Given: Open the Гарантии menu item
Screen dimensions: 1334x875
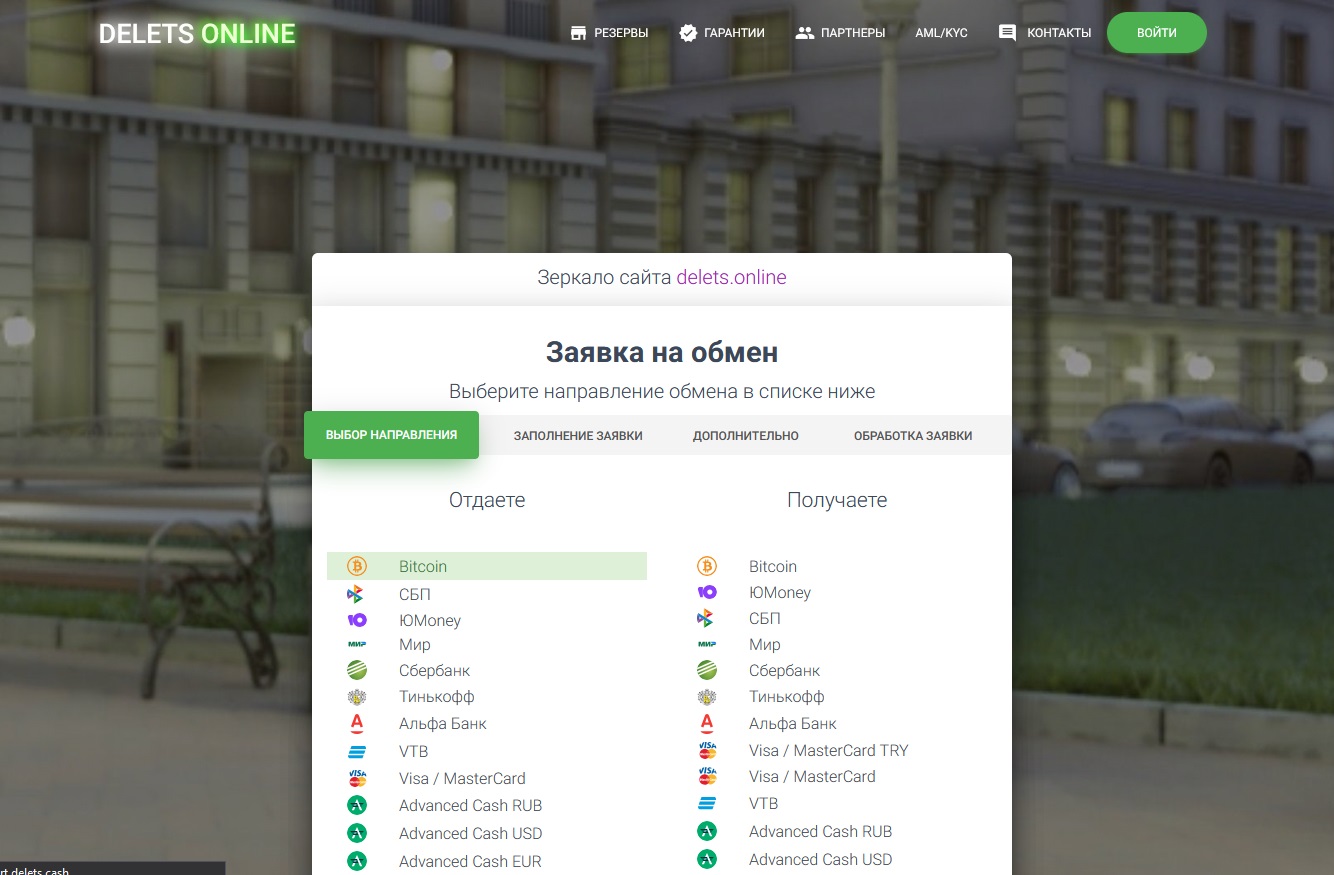Looking at the screenshot, I should [722, 33].
